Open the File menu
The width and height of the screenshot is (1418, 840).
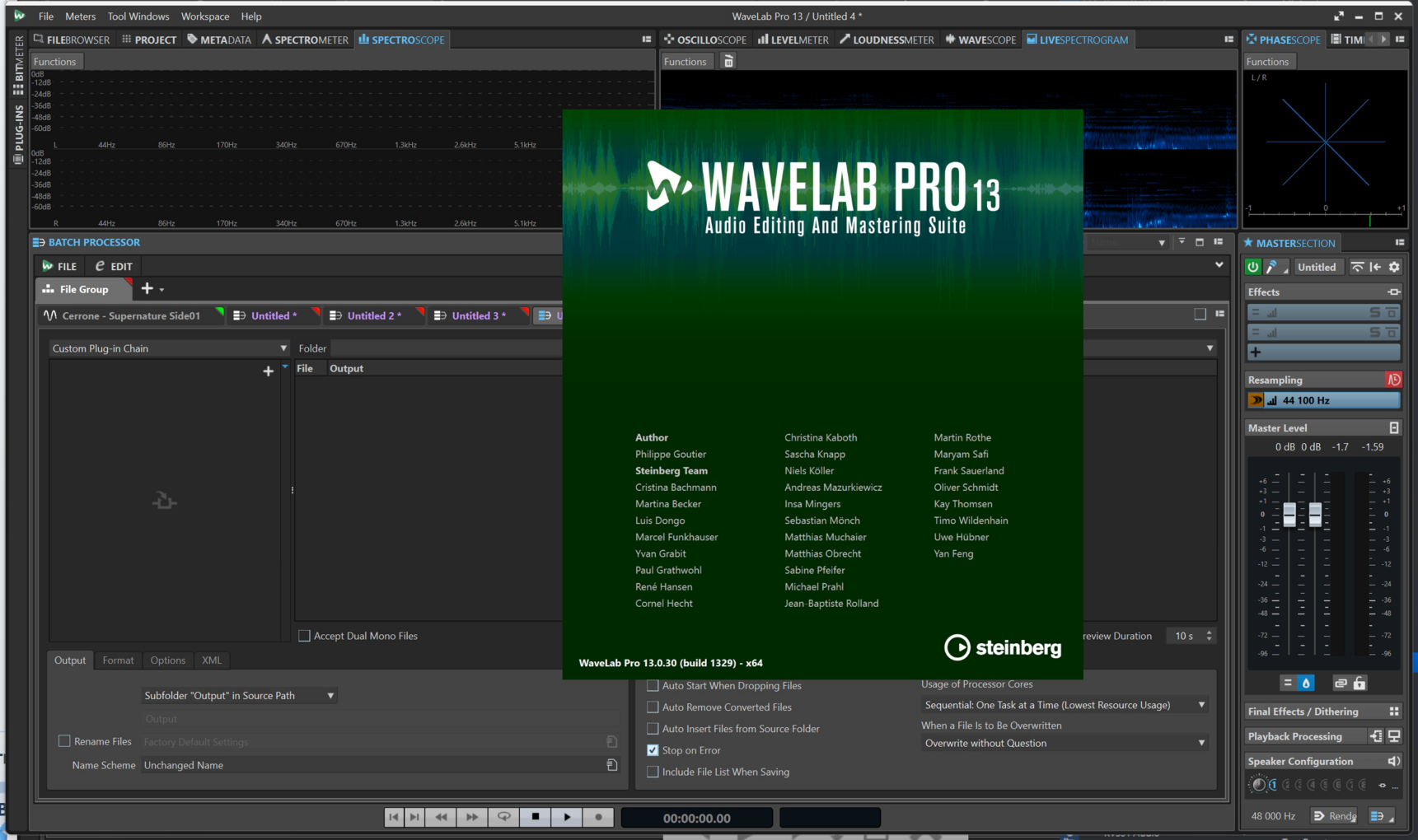click(46, 16)
